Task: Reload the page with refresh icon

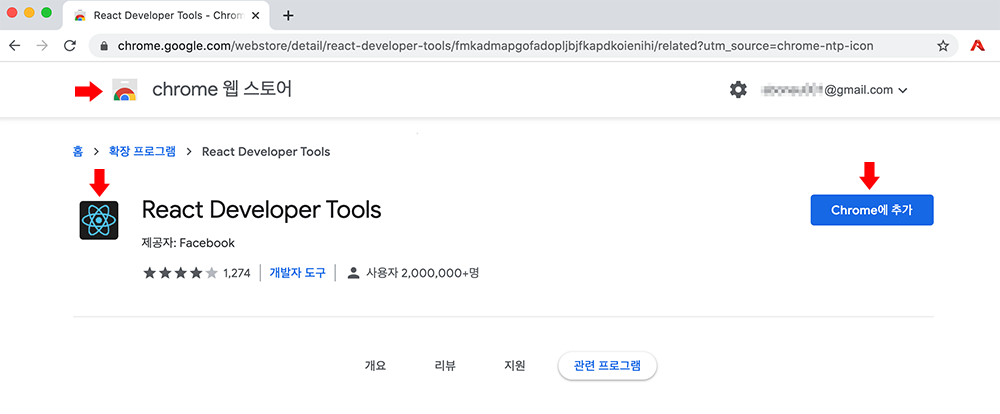Action: (70, 46)
